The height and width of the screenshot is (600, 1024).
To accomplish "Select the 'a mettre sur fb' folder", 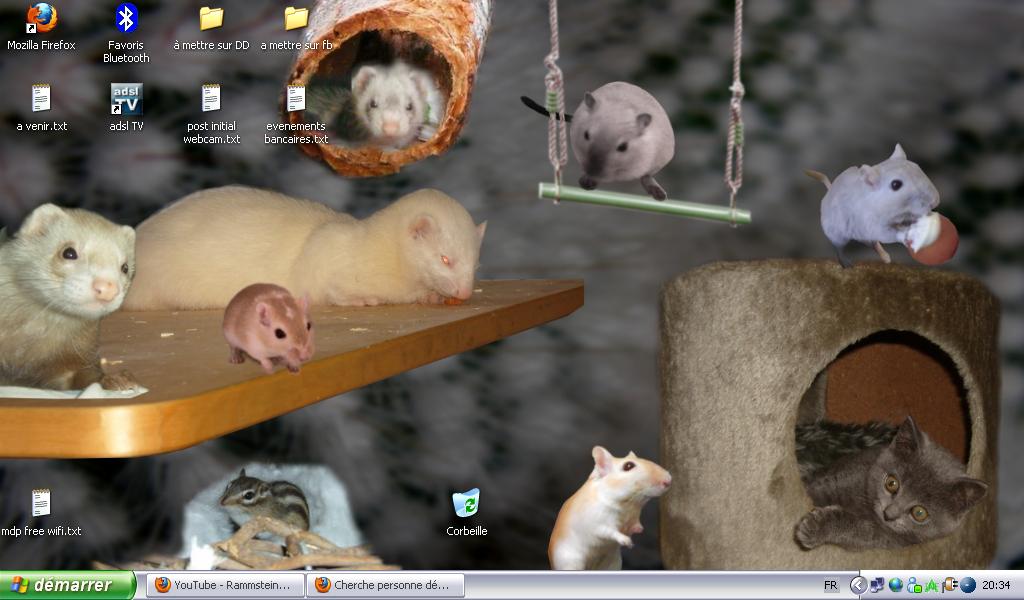I will pos(296,19).
